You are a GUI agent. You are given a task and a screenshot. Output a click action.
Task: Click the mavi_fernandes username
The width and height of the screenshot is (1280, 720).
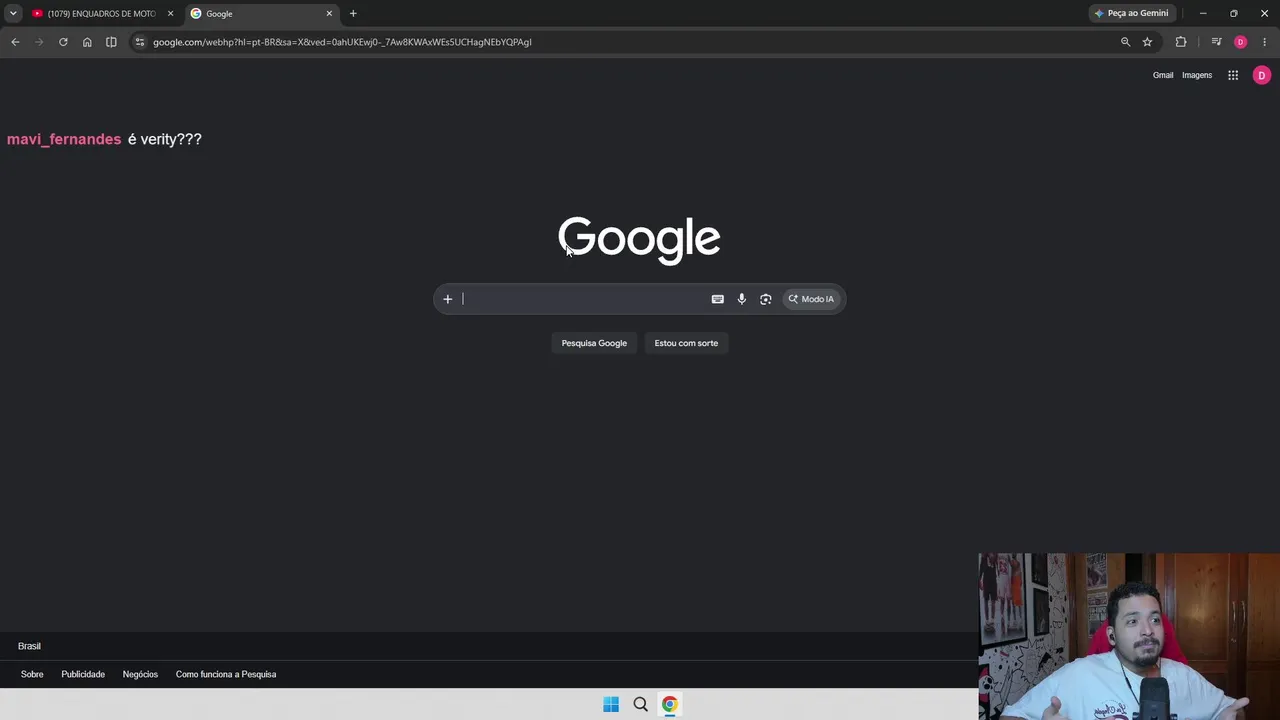pos(64,139)
